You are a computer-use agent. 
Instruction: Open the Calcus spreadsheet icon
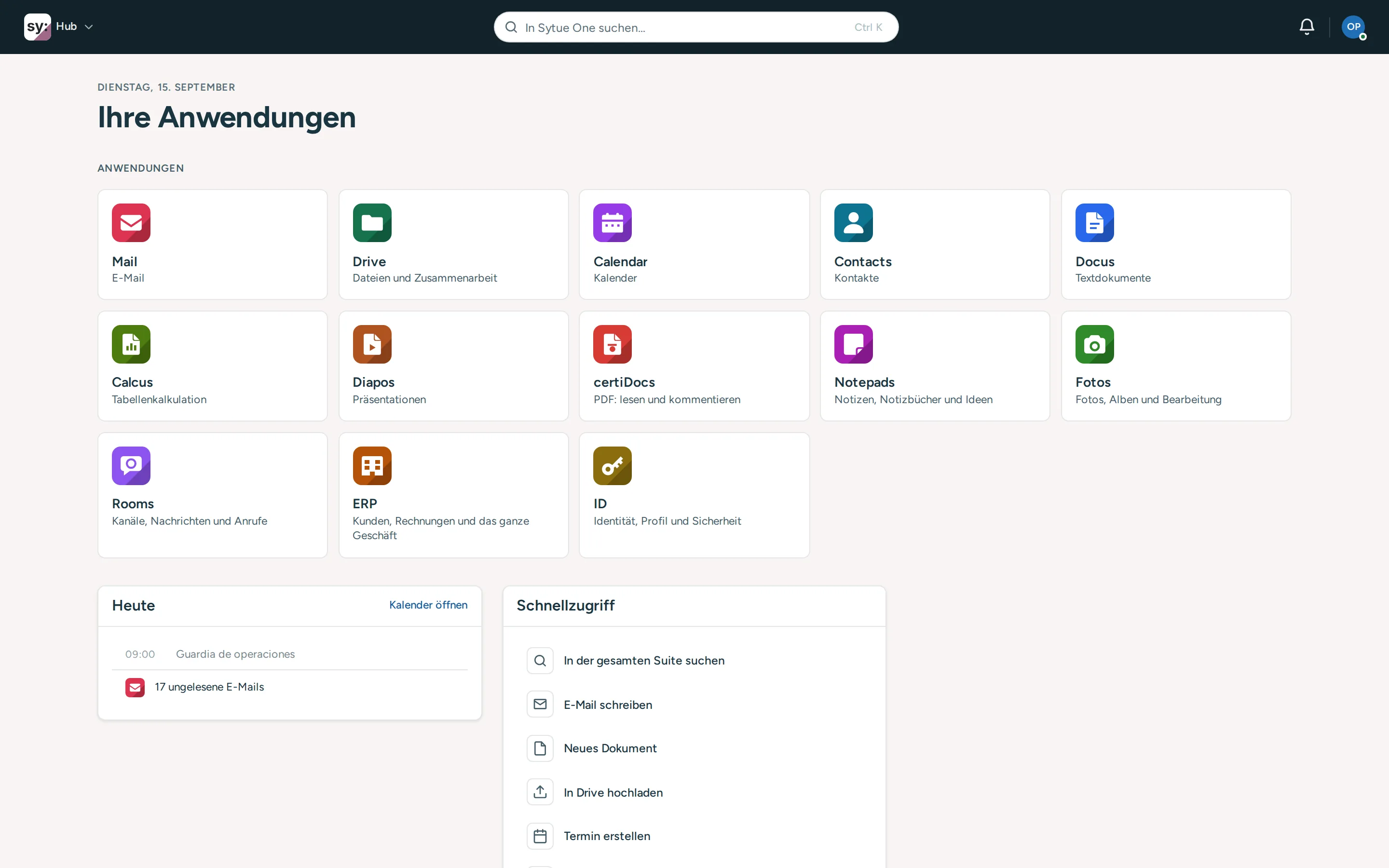[x=131, y=344]
